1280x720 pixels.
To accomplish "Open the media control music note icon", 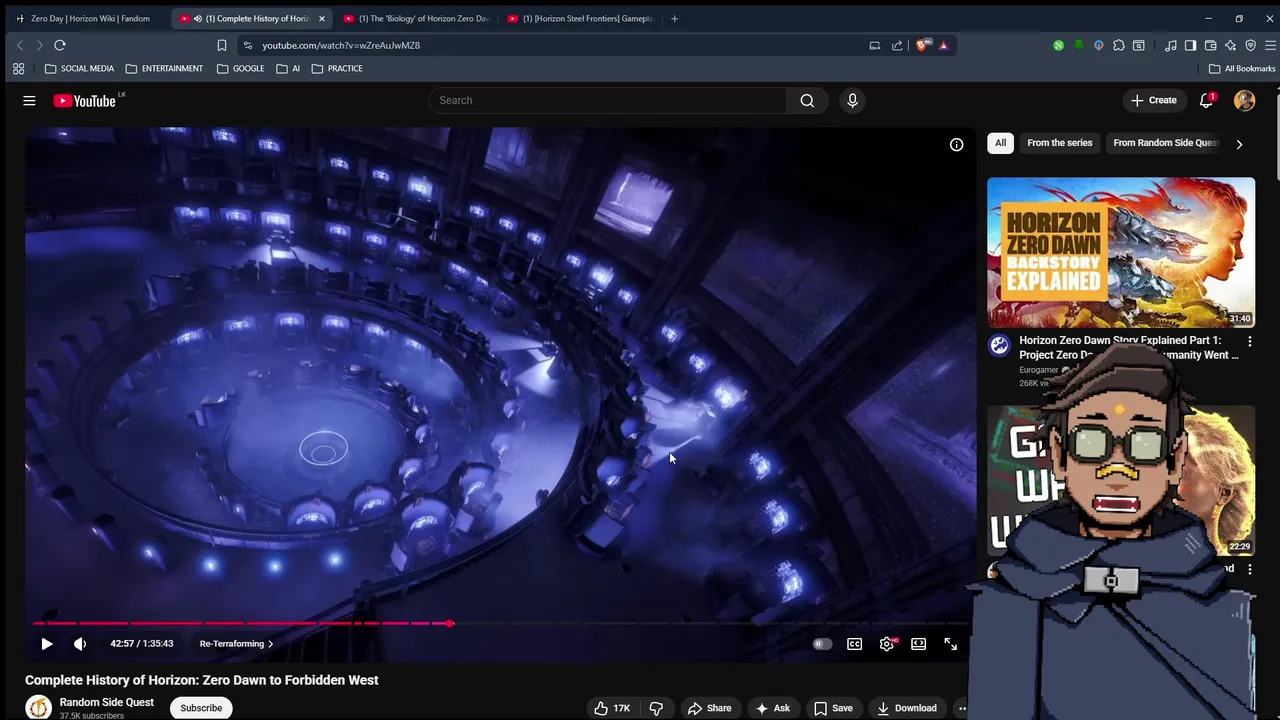I will [x=1170, y=45].
